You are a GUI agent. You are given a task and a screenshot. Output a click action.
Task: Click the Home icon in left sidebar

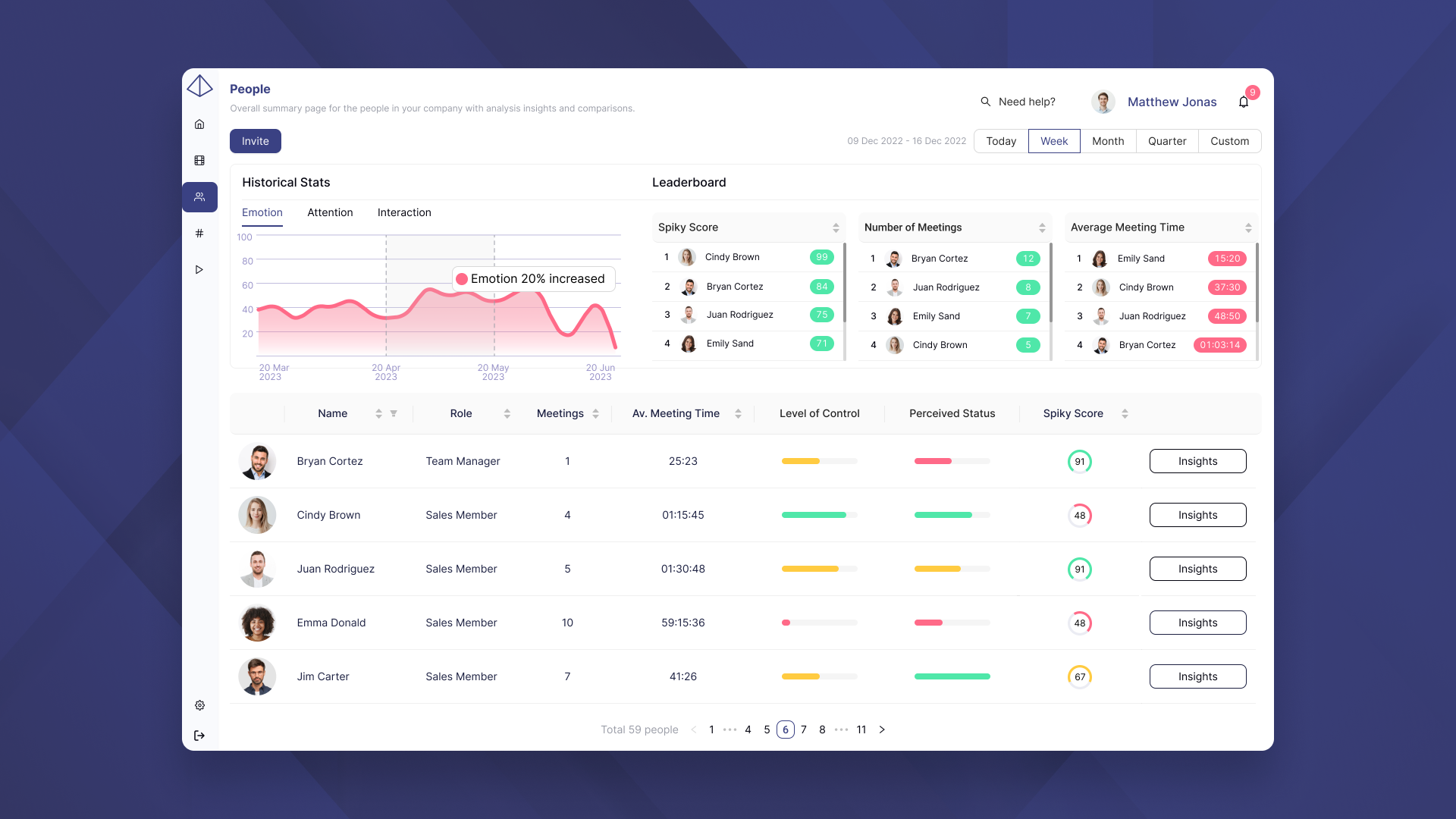coord(199,124)
